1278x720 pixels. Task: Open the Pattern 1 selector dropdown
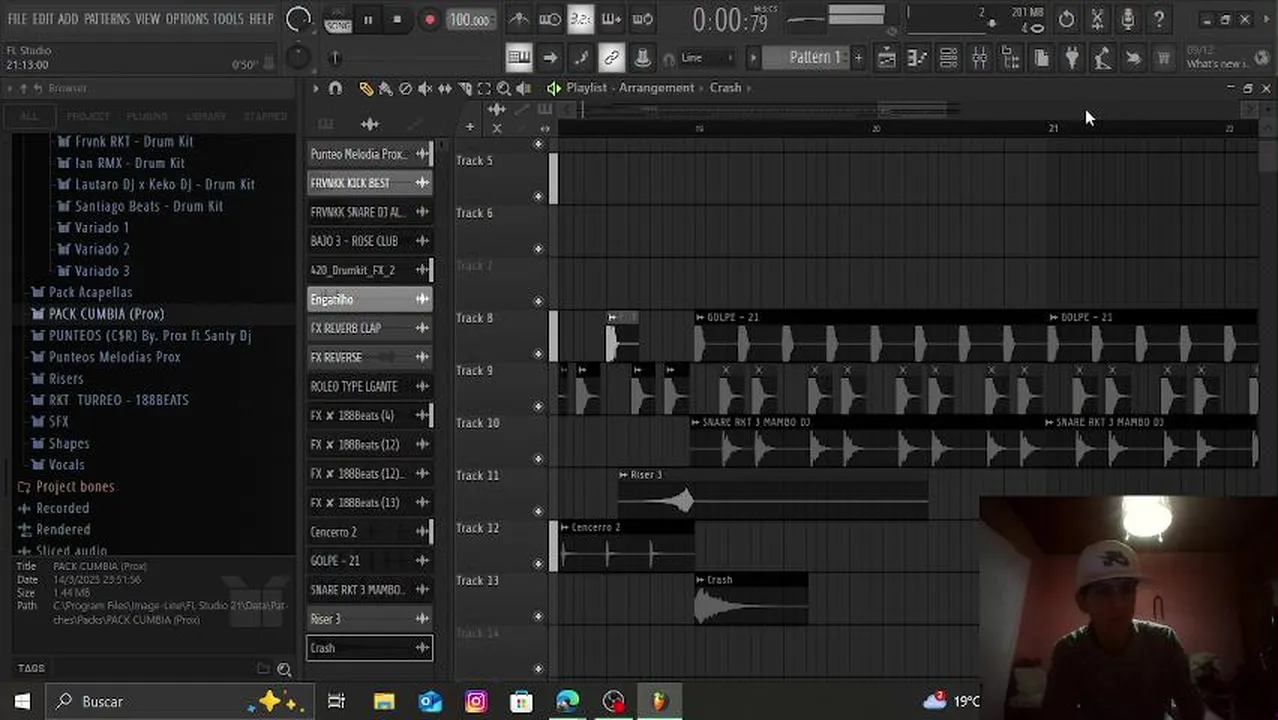[x=805, y=58]
